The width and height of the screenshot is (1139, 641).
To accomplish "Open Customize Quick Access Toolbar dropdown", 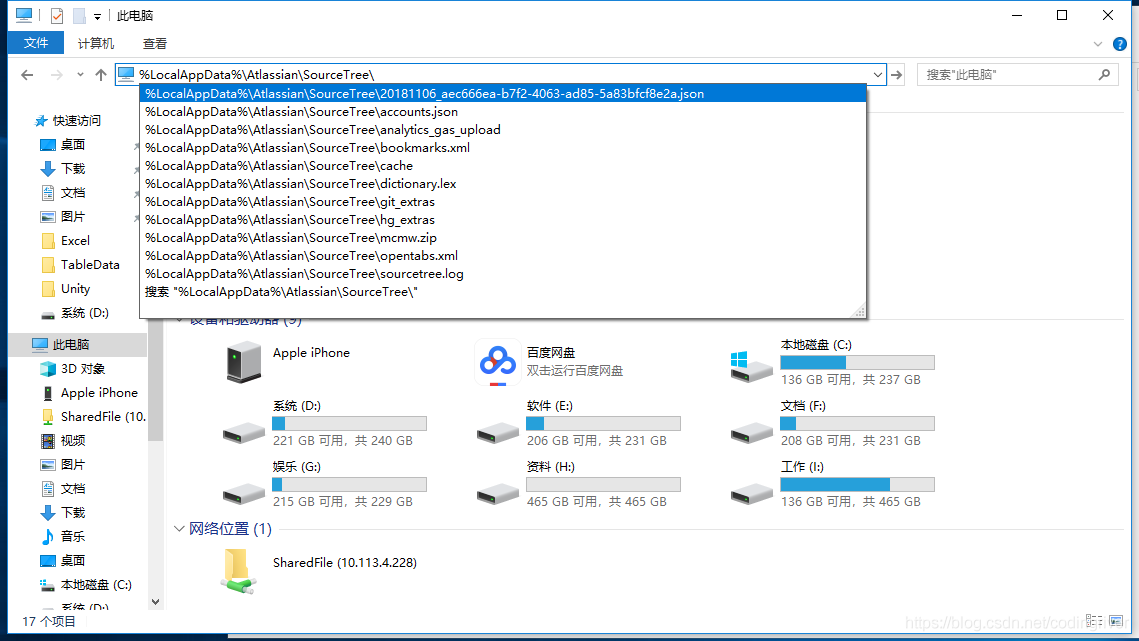I will pyautogui.click(x=97, y=16).
